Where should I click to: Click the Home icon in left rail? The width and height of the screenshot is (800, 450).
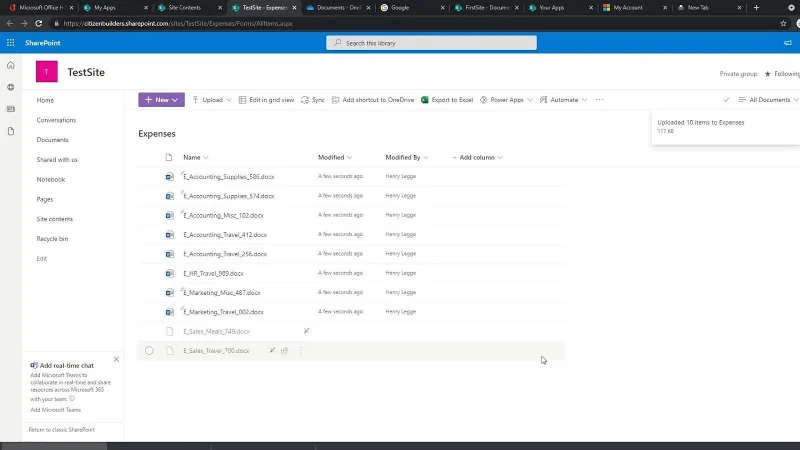pos(11,65)
